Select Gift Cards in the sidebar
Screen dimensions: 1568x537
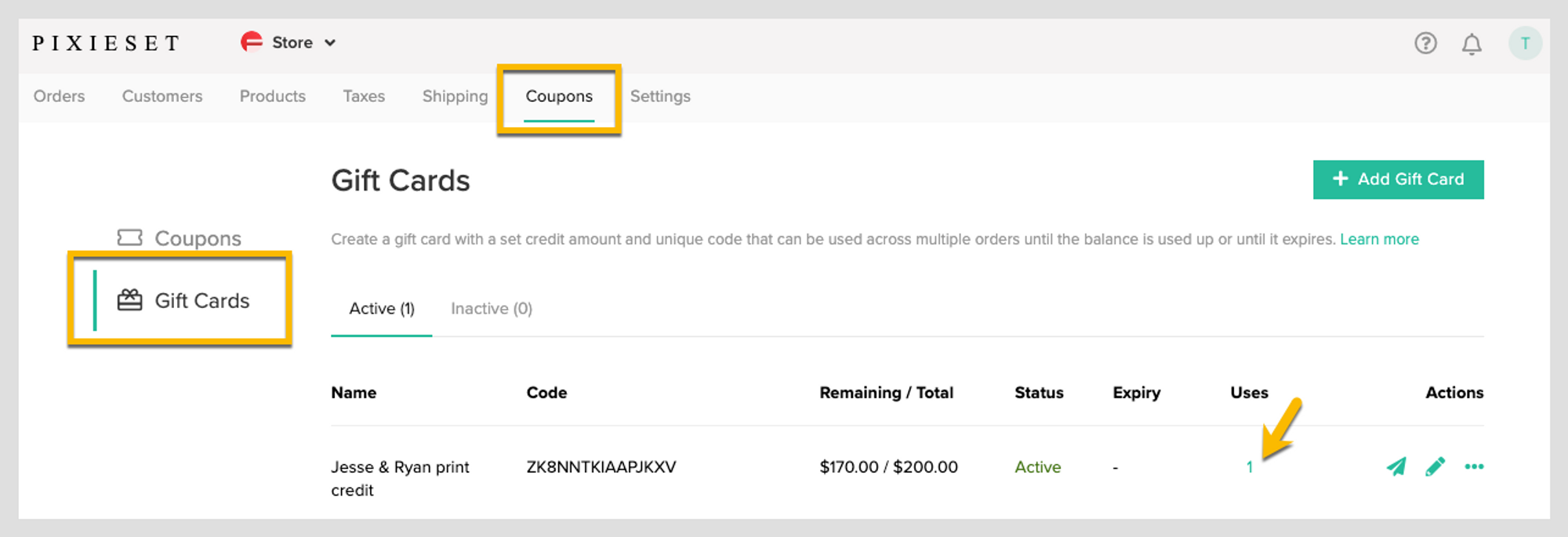pyautogui.click(x=183, y=300)
